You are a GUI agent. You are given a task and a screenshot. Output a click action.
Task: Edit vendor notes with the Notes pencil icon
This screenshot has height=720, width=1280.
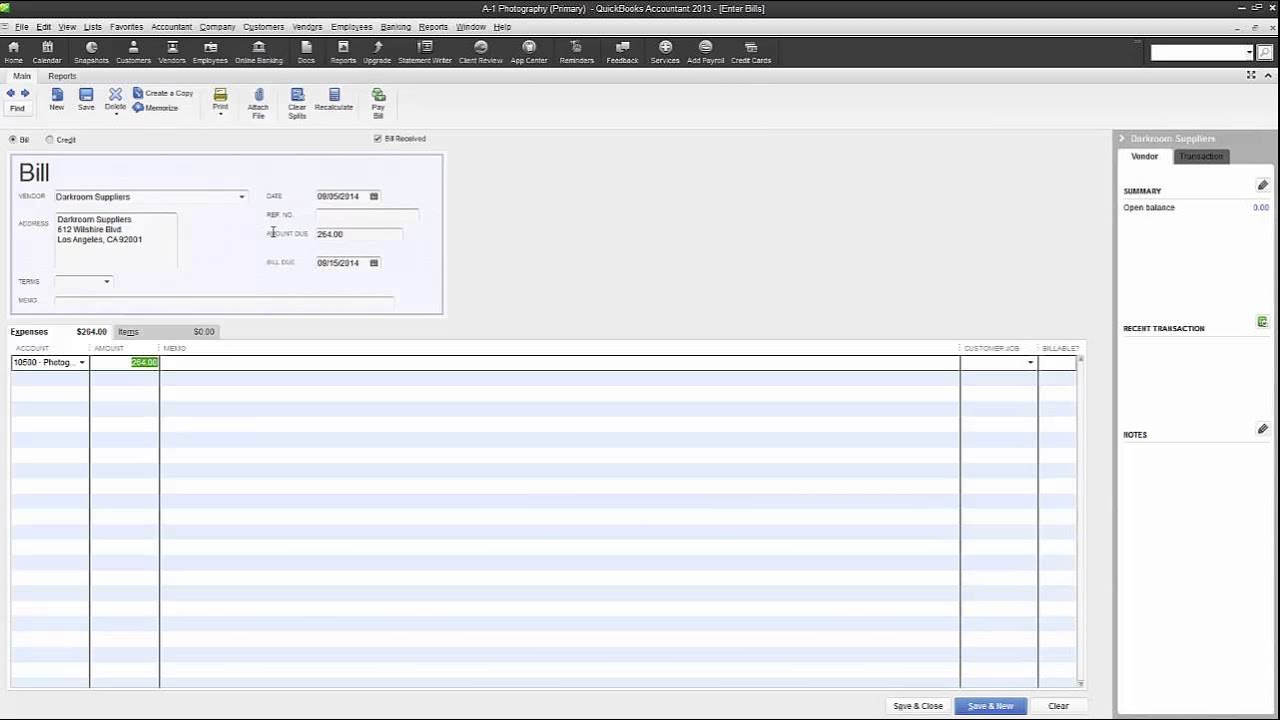[x=1262, y=429]
